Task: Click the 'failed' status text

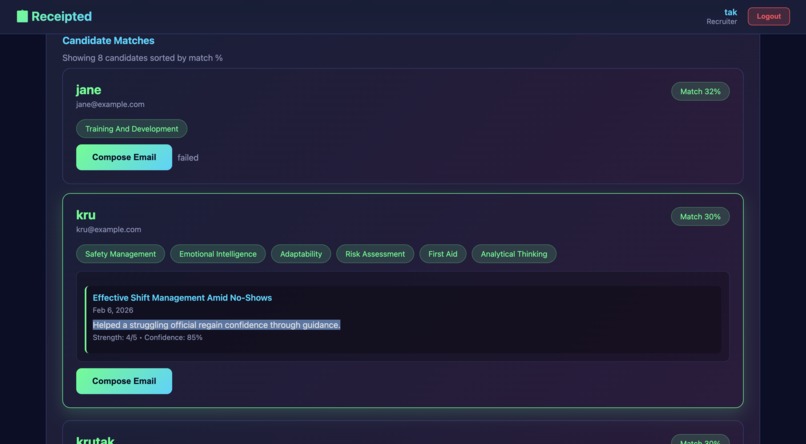Action: 188,158
